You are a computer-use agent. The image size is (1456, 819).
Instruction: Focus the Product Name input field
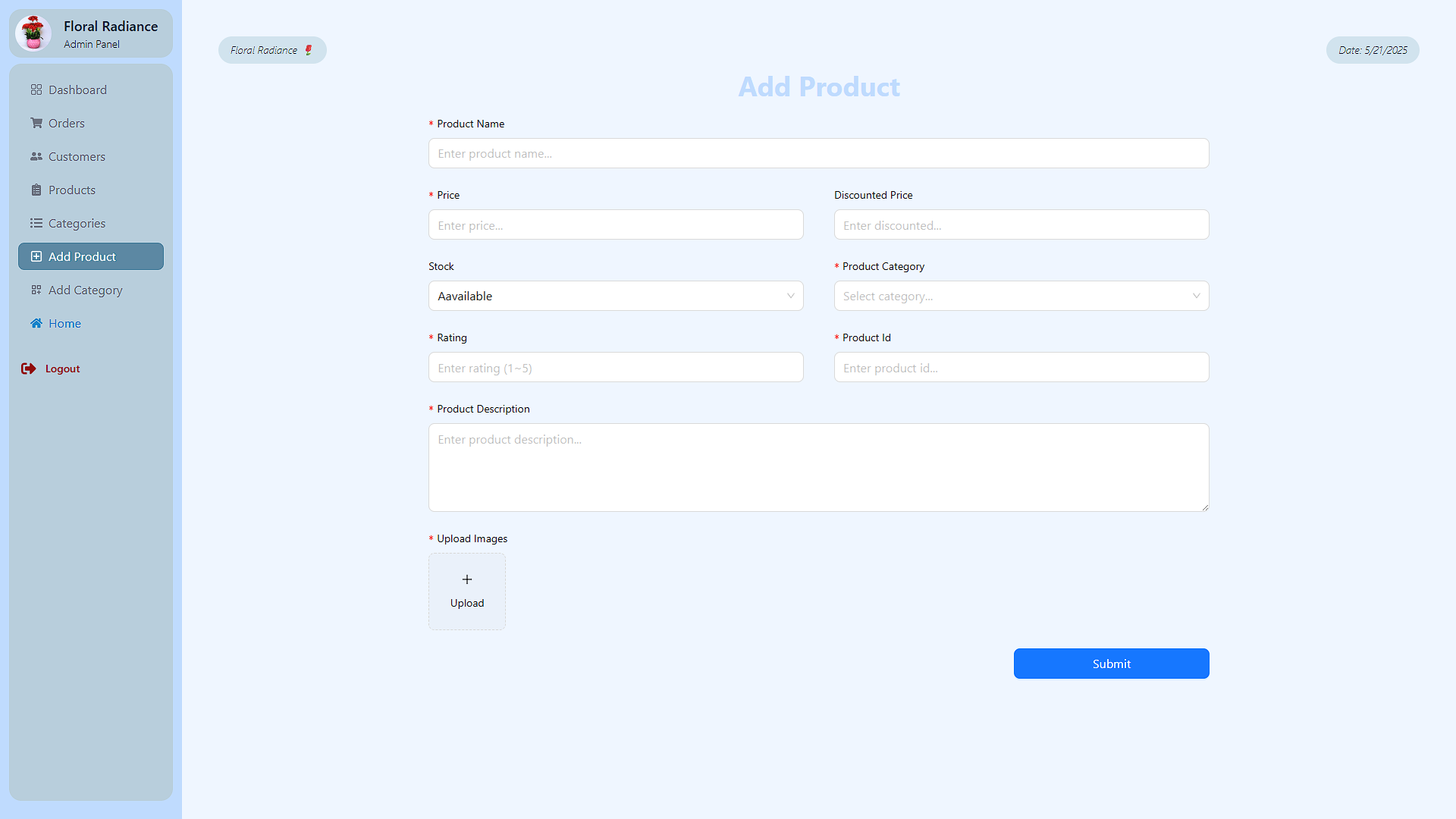click(818, 153)
